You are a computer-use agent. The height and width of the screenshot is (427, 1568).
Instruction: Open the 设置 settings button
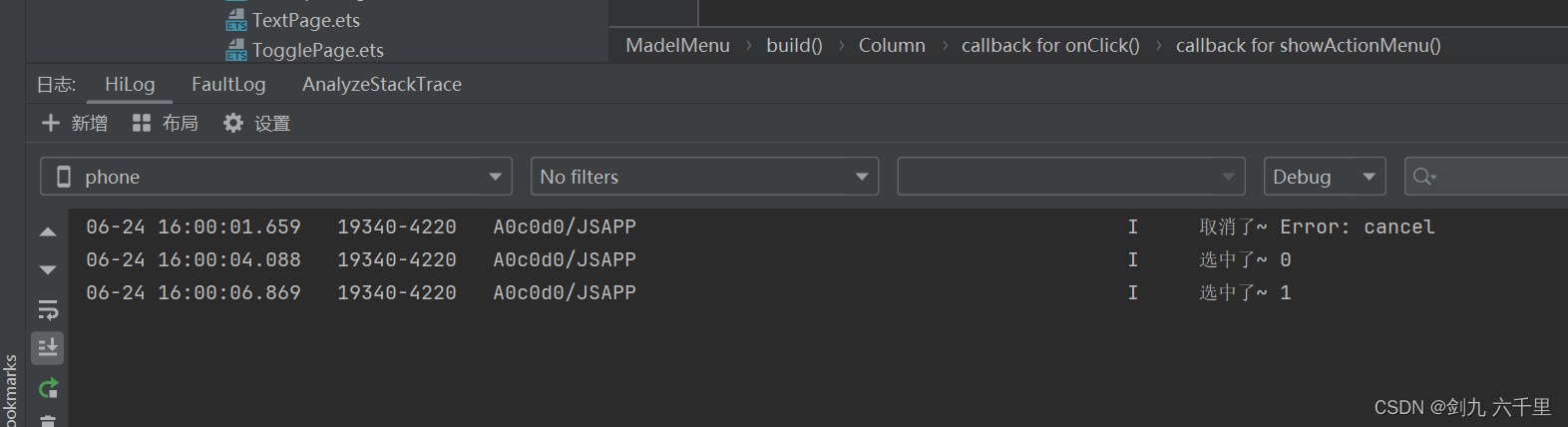(x=272, y=123)
